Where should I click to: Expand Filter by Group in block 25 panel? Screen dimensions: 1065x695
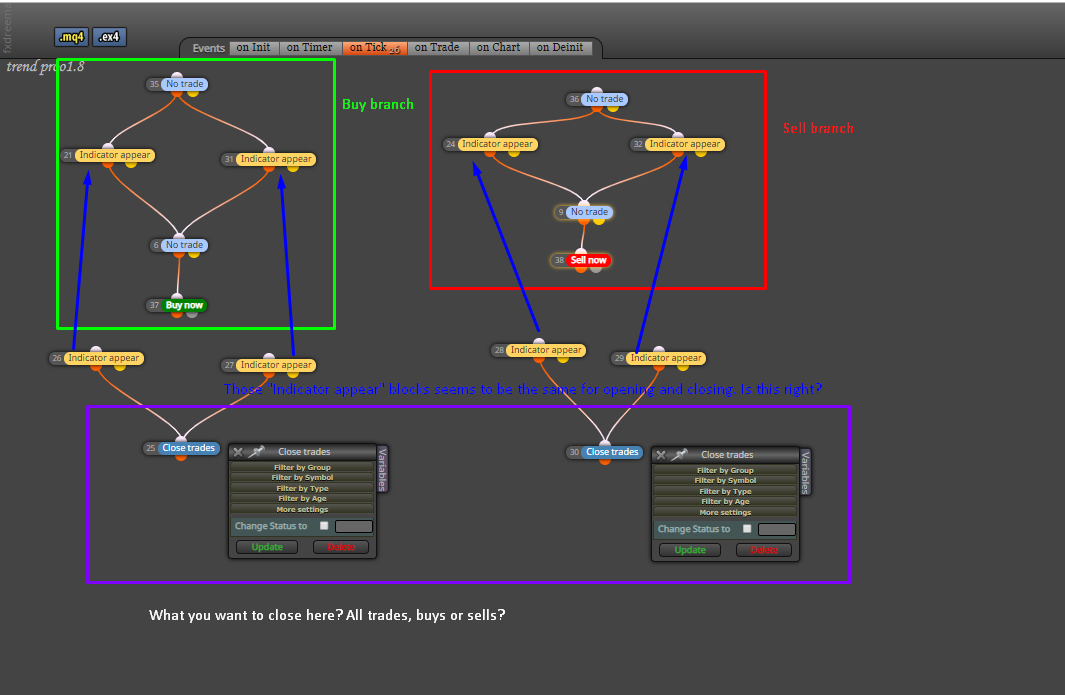click(x=302, y=467)
